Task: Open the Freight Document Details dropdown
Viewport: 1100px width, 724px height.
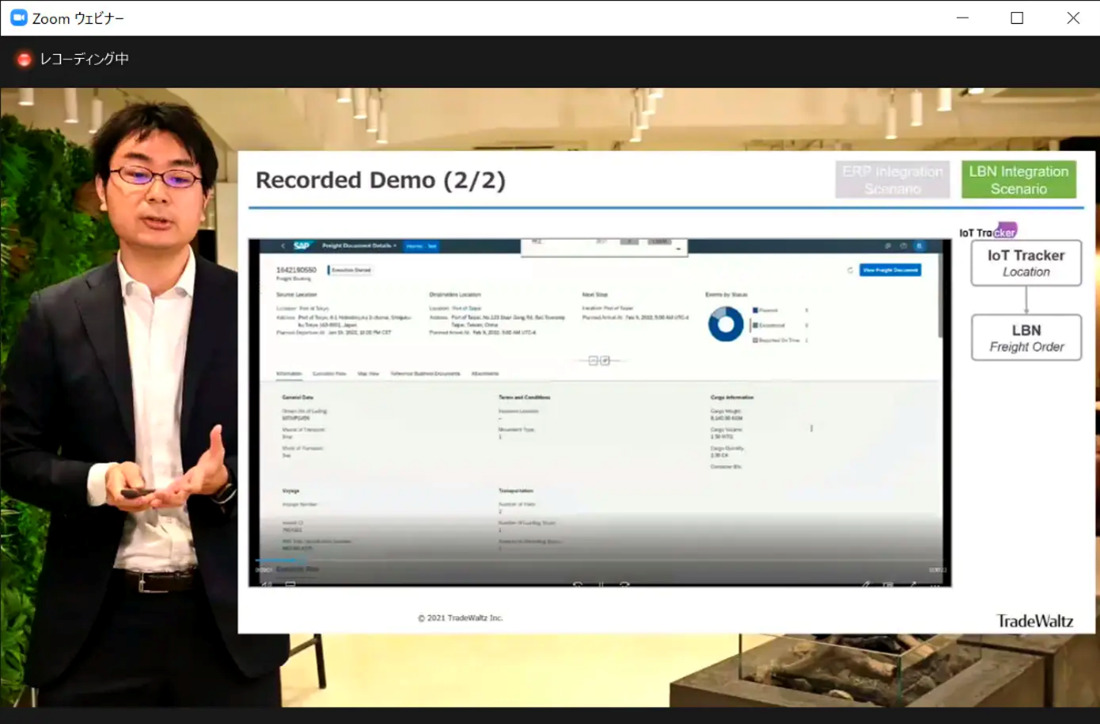Action: 359,246
